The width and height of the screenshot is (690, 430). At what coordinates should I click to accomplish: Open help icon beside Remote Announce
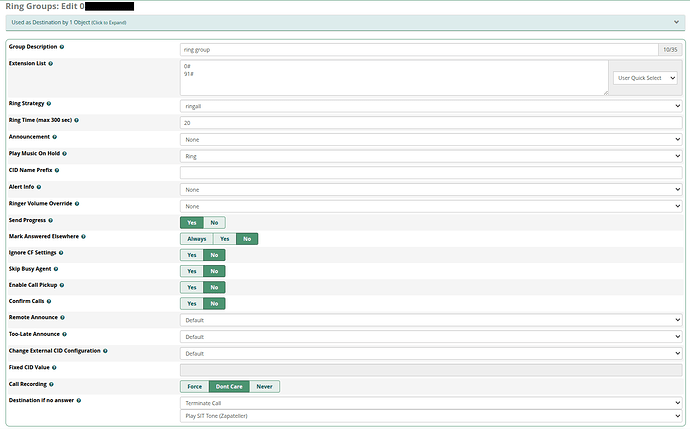pyautogui.click(x=62, y=317)
